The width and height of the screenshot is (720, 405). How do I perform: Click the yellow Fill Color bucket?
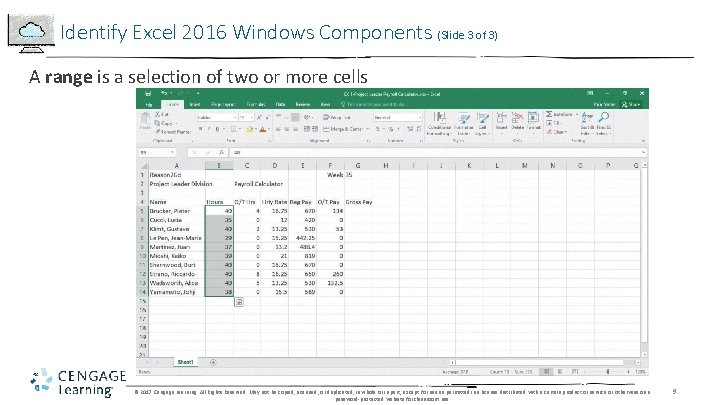[249, 129]
